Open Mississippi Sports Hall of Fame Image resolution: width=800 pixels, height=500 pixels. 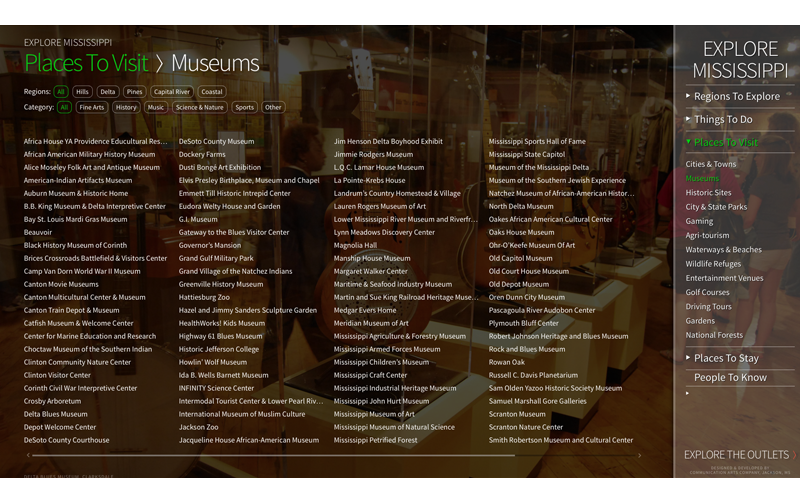537,141
